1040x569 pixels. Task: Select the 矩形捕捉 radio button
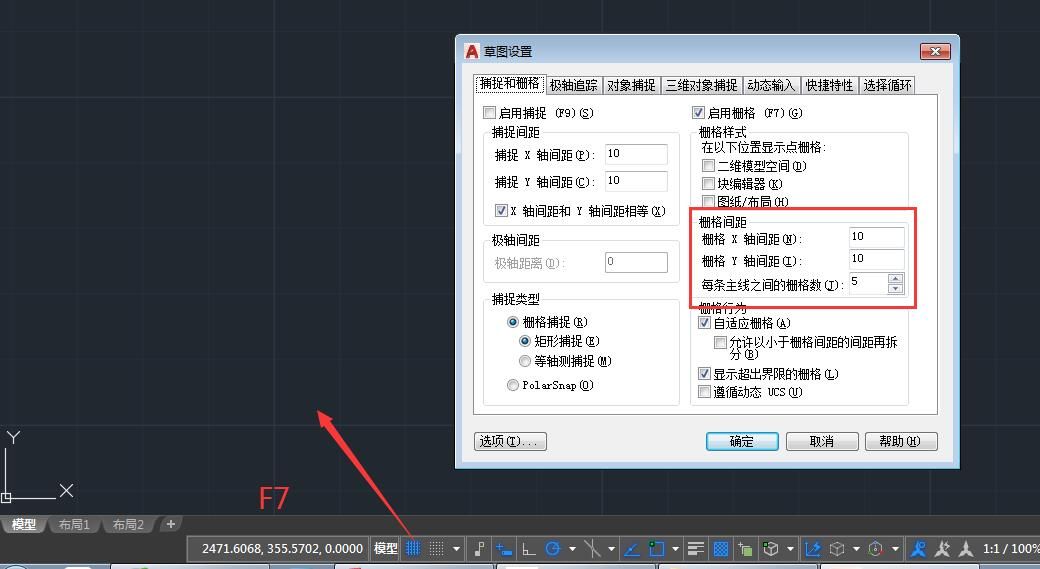pyautogui.click(x=525, y=341)
